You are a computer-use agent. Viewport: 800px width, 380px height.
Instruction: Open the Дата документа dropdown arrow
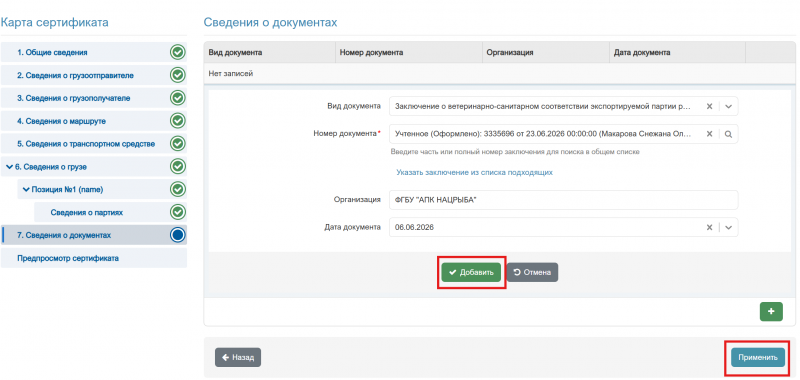pyautogui.click(x=729, y=227)
